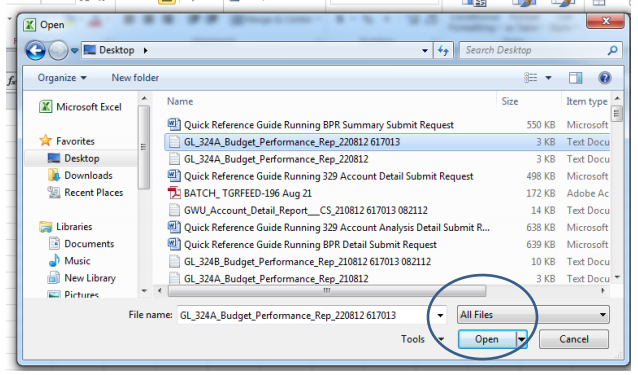The height and width of the screenshot is (375, 638).
Task: Open the view options dropdown arrow
Action: 548,78
